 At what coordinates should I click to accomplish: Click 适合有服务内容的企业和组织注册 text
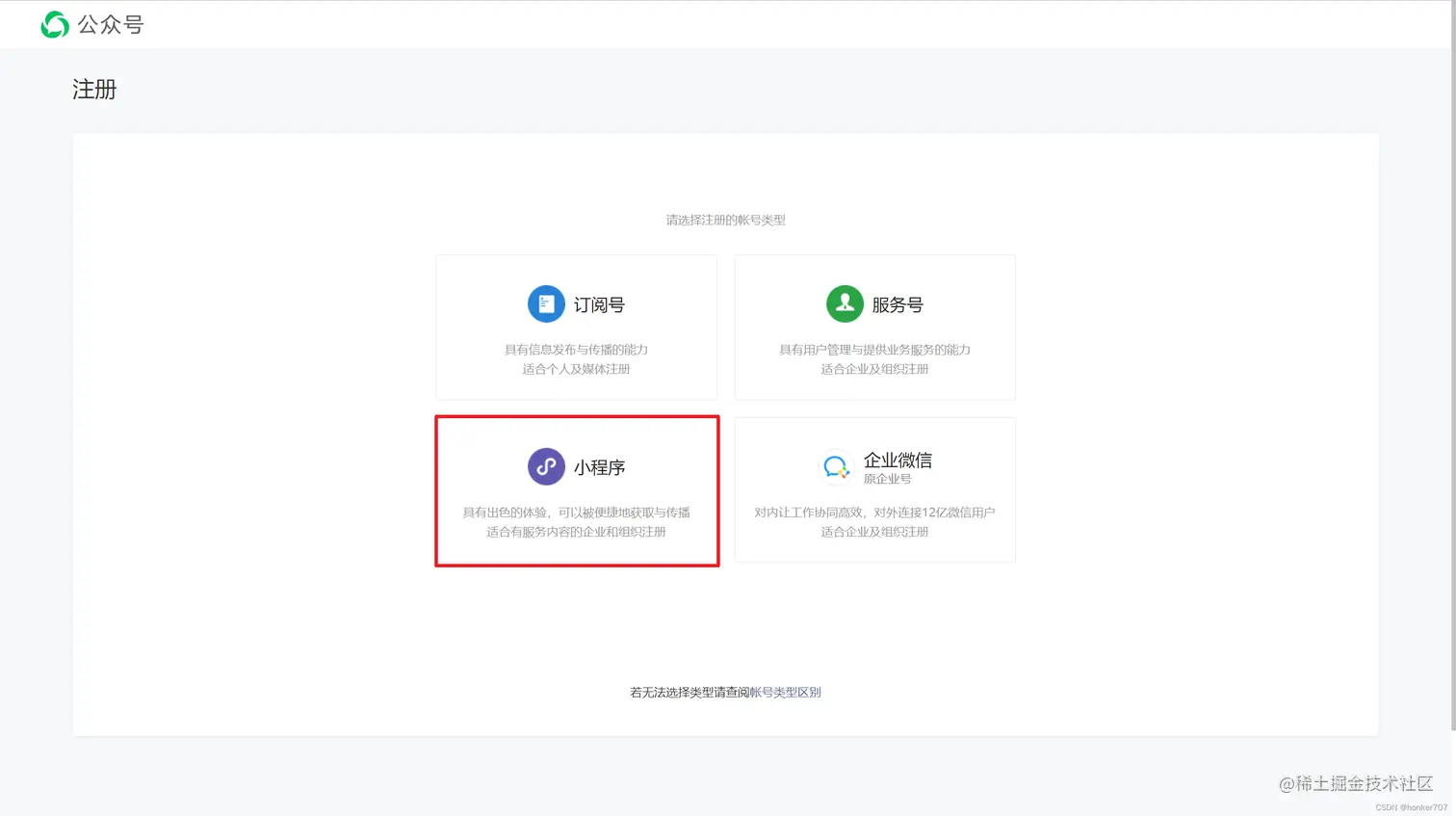click(x=576, y=532)
